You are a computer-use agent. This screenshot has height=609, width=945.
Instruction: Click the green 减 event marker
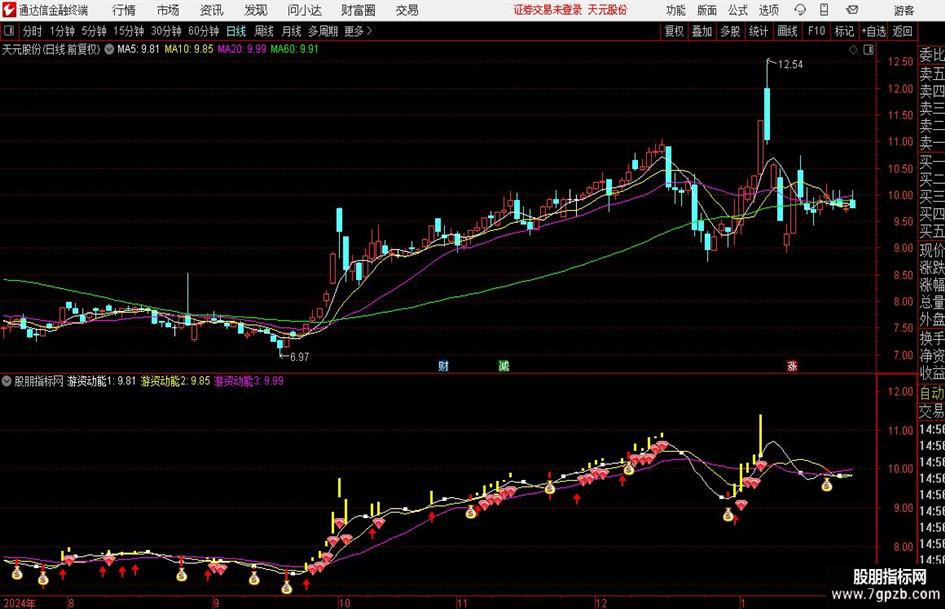(x=503, y=365)
